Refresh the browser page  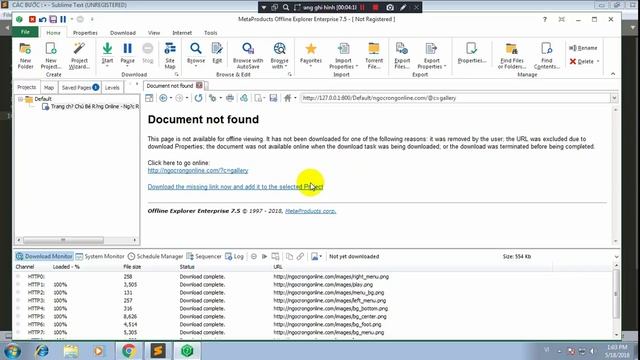[198, 98]
